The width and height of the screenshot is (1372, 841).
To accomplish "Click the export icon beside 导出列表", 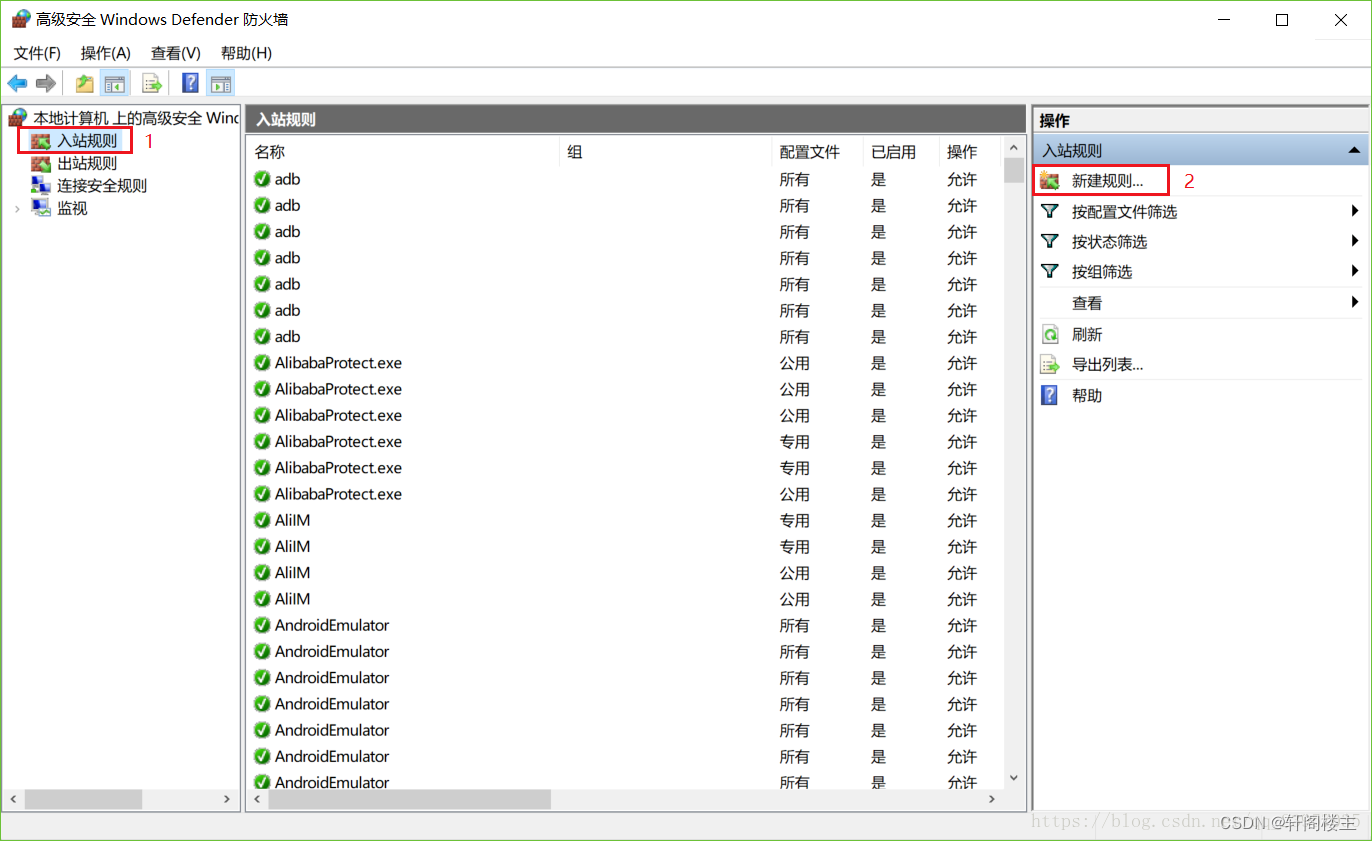I will click(x=1050, y=364).
